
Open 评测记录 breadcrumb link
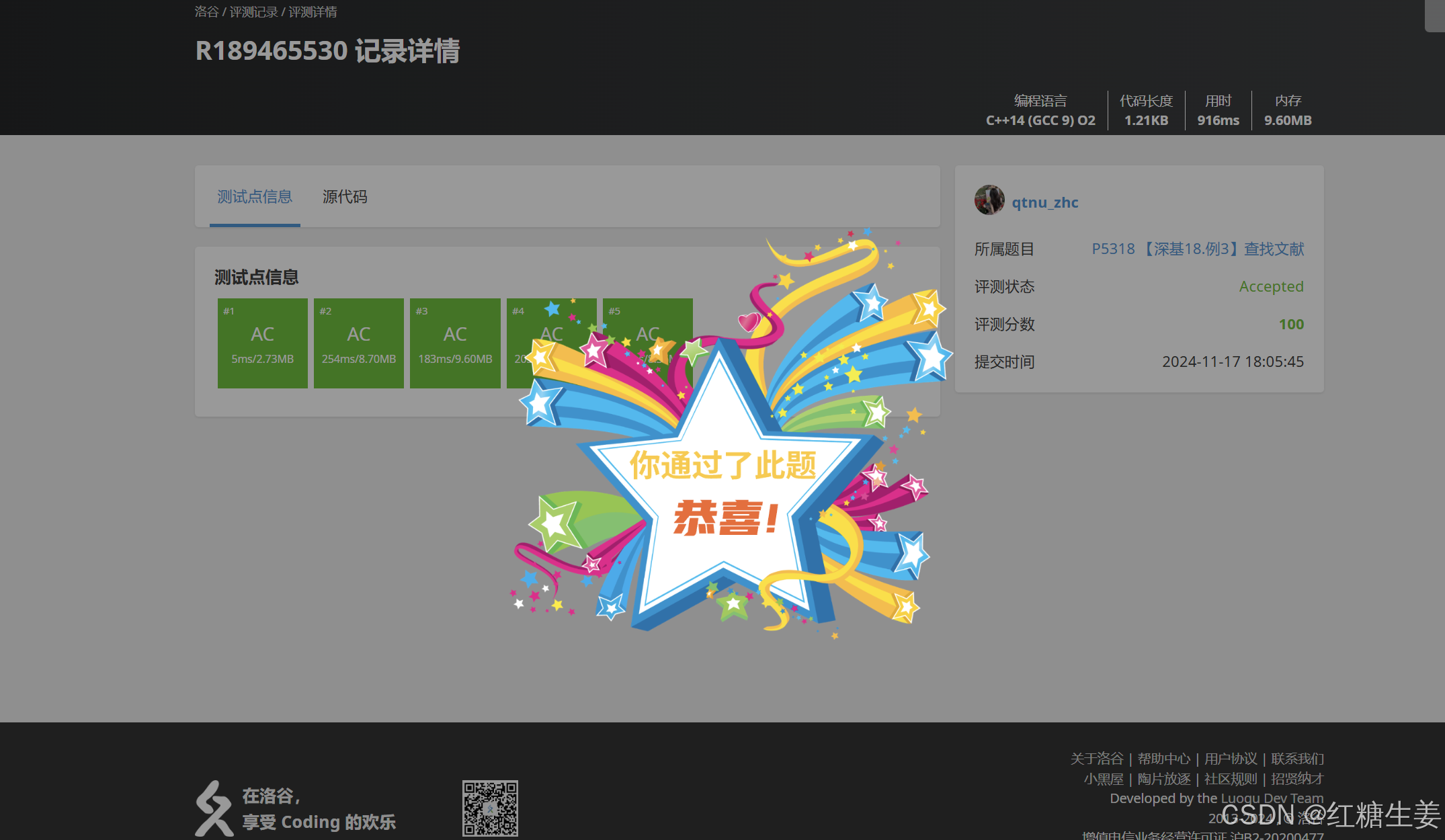pyautogui.click(x=253, y=12)
